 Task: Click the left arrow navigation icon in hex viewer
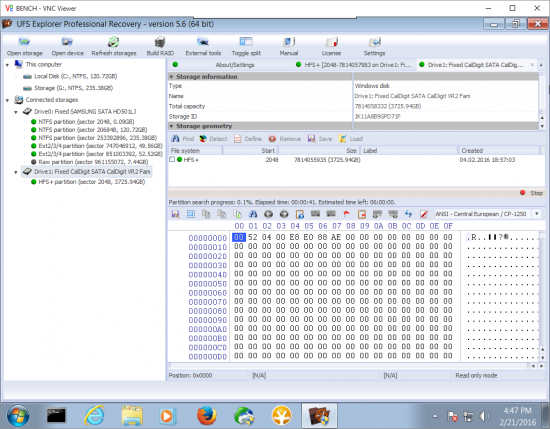tap(268, 214)
